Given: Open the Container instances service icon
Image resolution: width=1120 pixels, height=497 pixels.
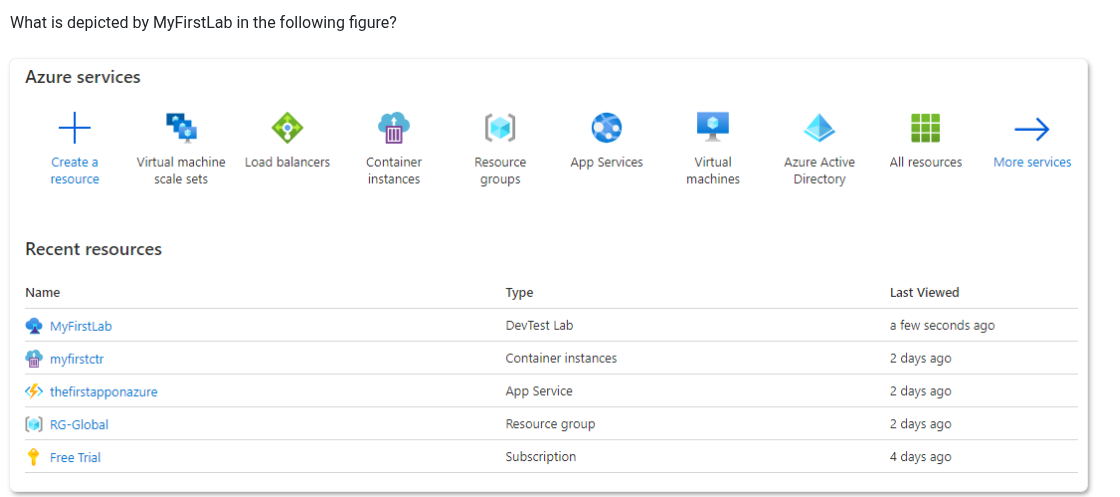Looking at the screenshot, I should (x=394, y=129).
